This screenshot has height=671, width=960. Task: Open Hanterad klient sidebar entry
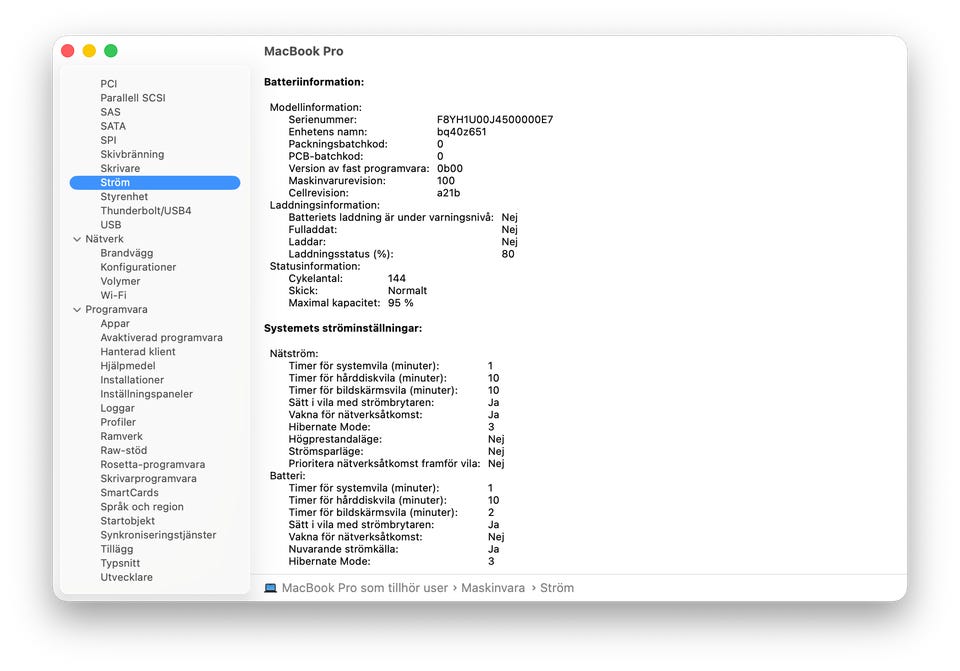tap(138, 351)
